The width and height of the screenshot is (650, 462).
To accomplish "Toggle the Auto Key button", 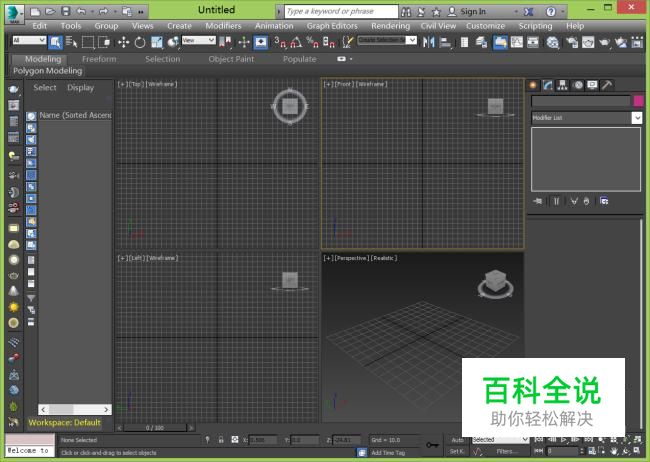I will tap(457, 439).
